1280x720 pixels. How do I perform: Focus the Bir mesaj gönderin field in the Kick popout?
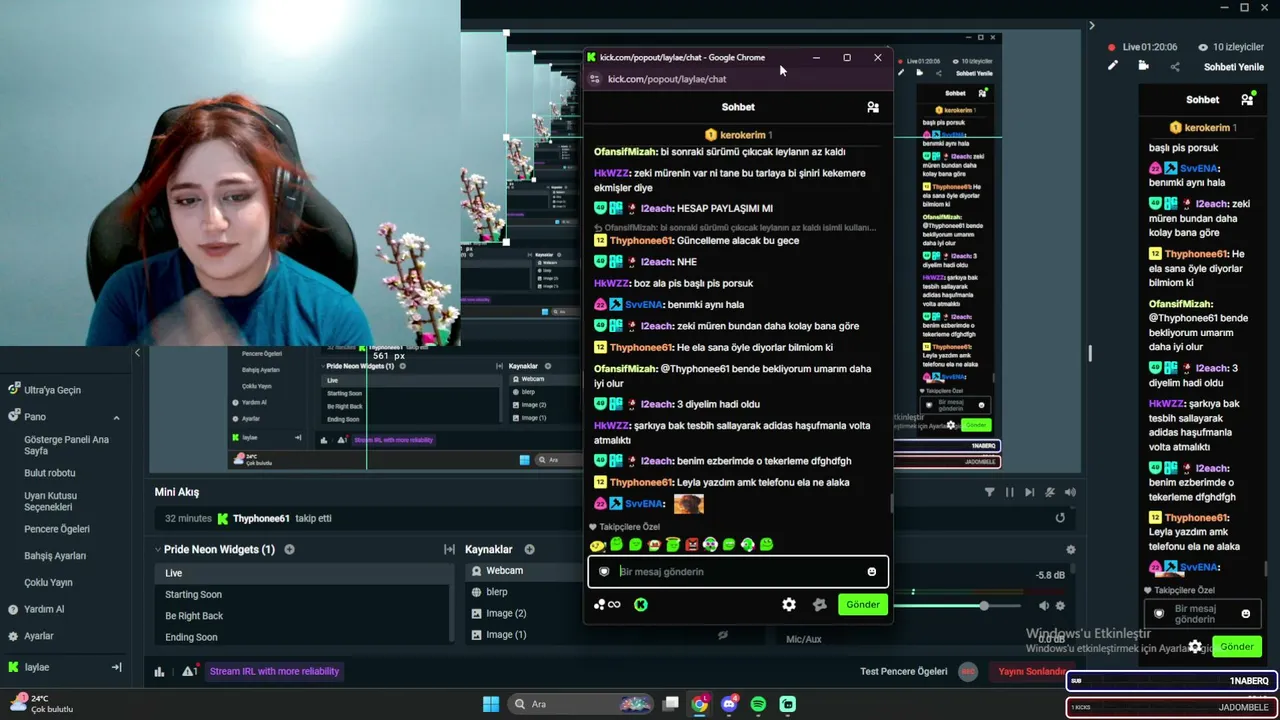(x=738, y=572)
